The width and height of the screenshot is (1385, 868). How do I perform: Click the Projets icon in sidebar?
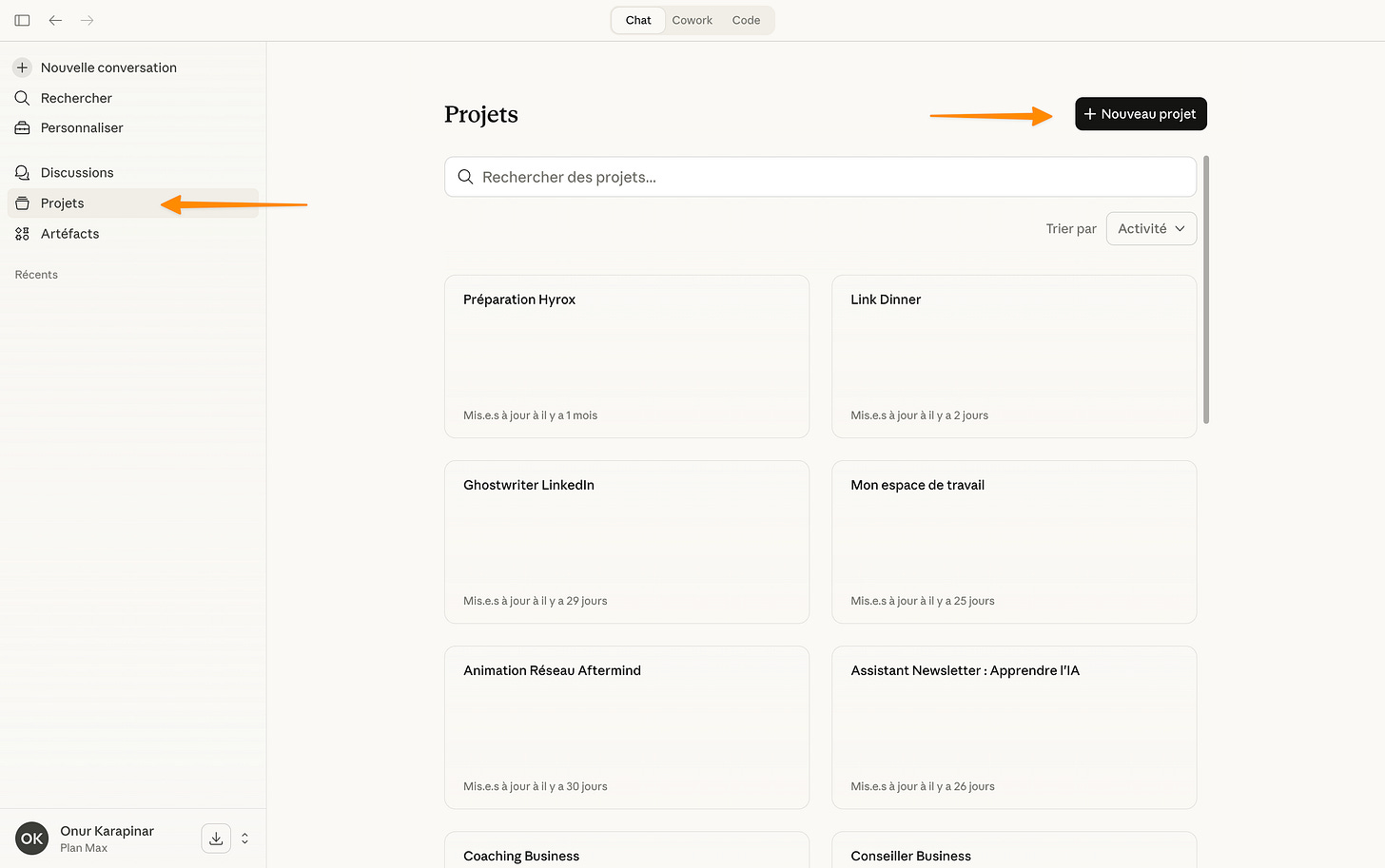point(23,203)
